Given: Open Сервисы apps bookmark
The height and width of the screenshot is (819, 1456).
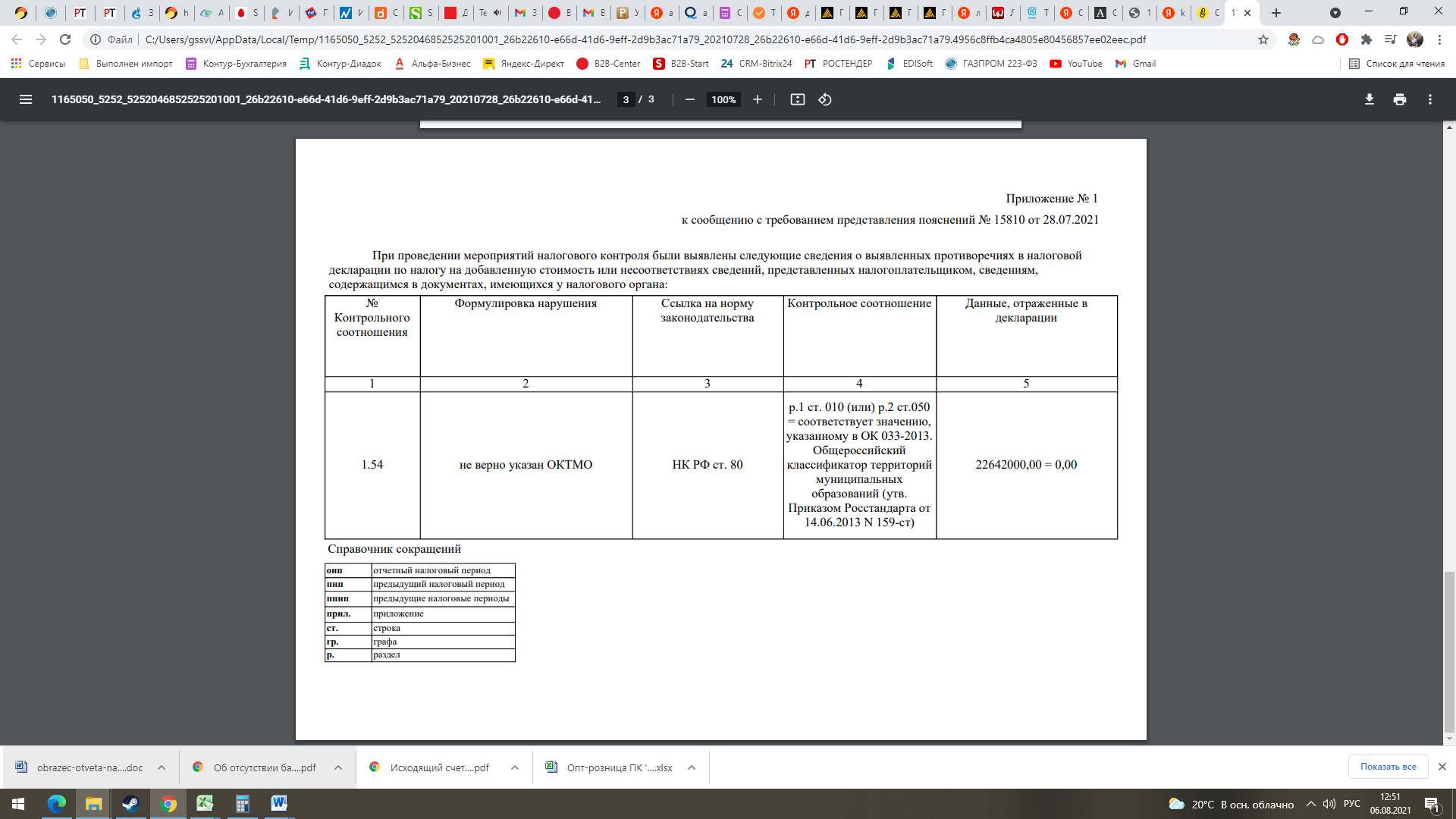Looking at the screenshot, I should pyautogui.click(x=38, y=64).
